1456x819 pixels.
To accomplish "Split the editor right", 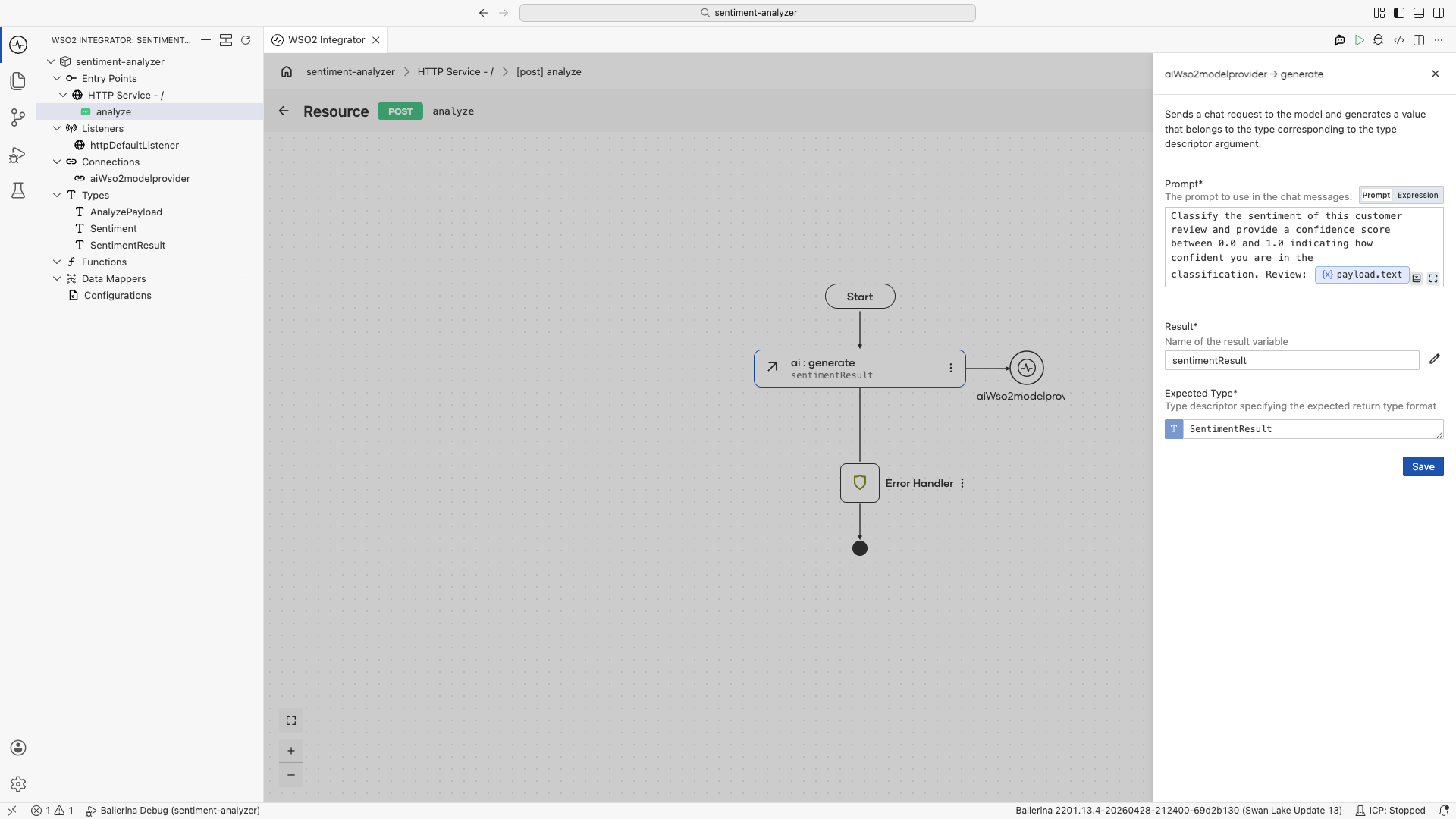I will tap(1419, 40).
